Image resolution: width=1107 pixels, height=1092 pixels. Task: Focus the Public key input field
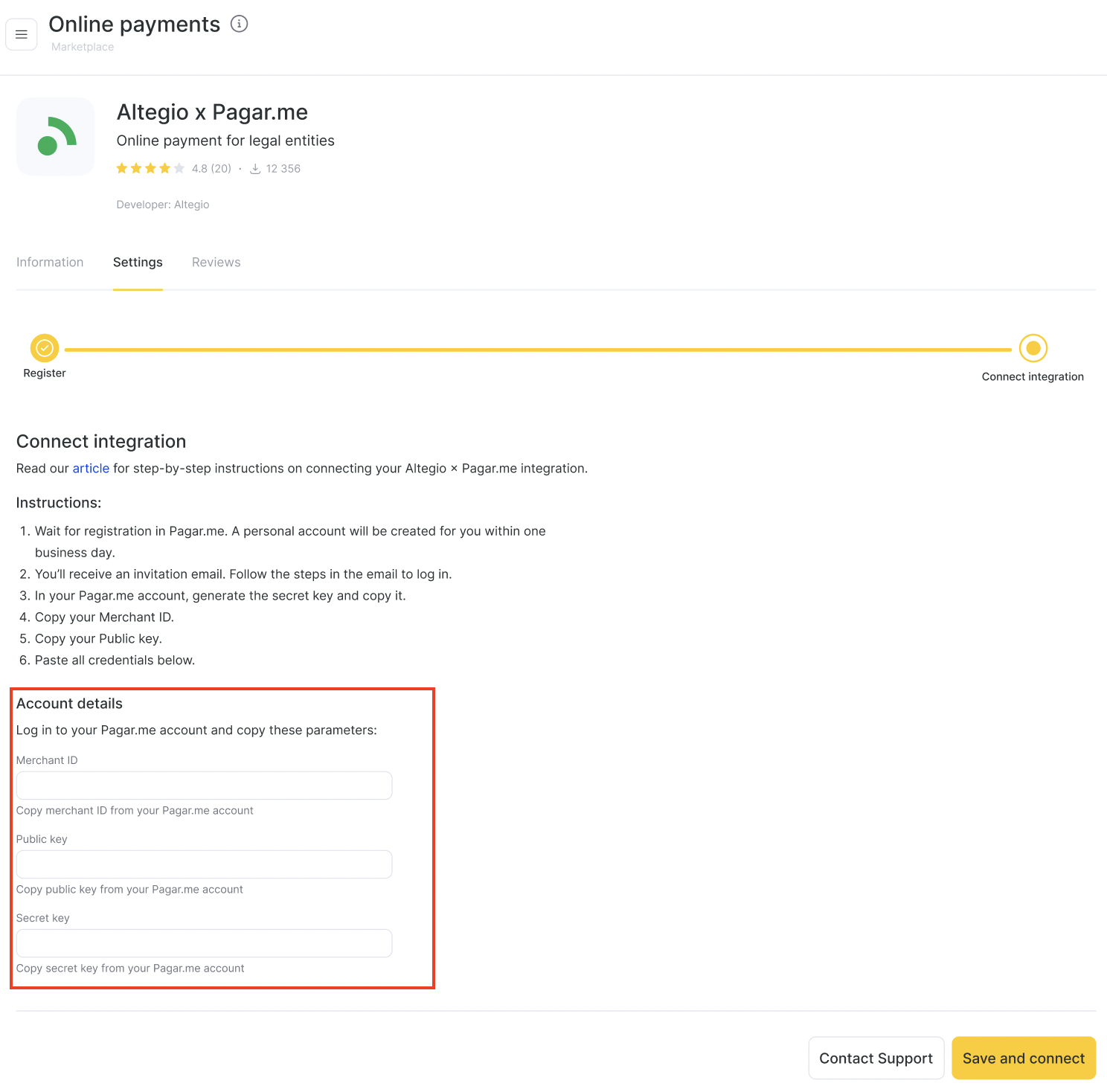[204, 864]
